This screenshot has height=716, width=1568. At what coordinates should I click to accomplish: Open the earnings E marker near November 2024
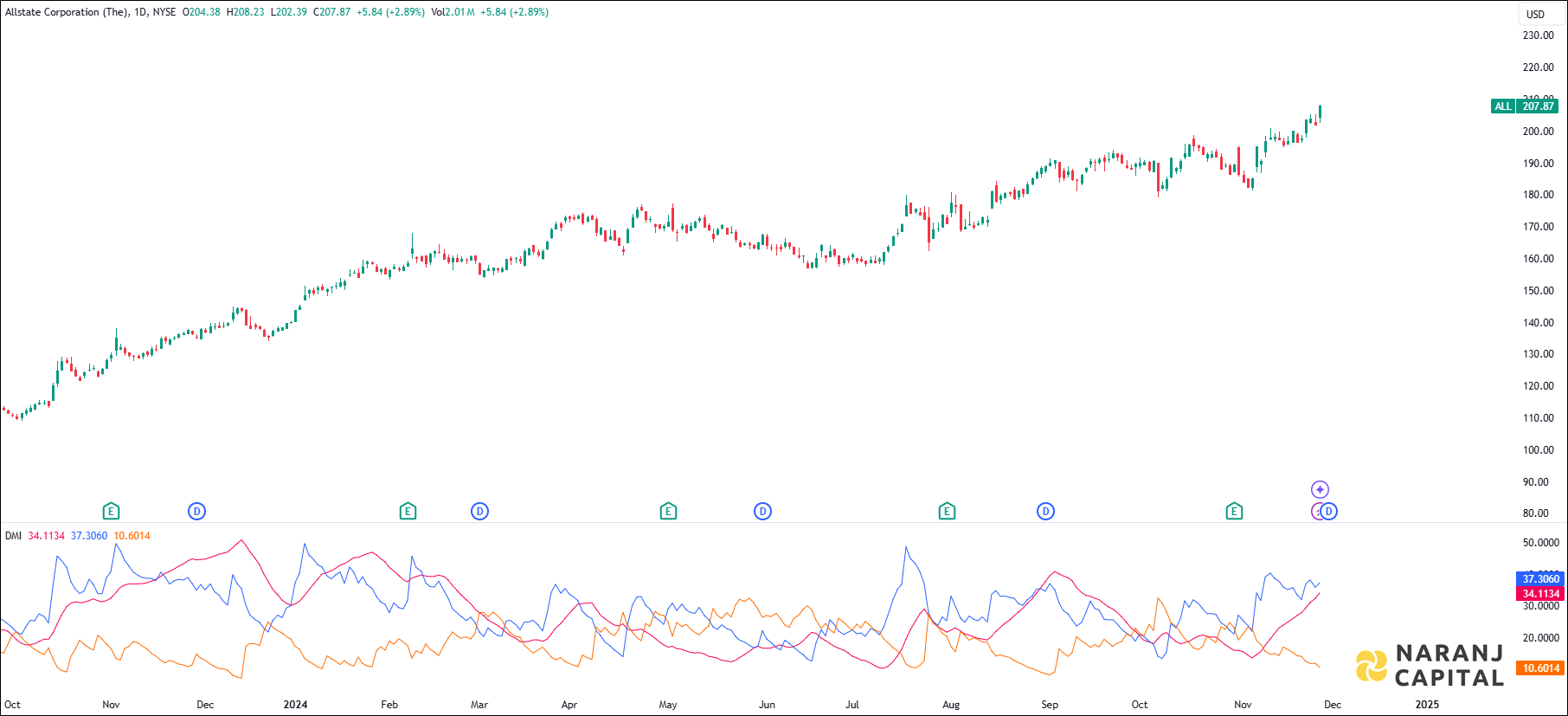click(x=1234, y=512)
